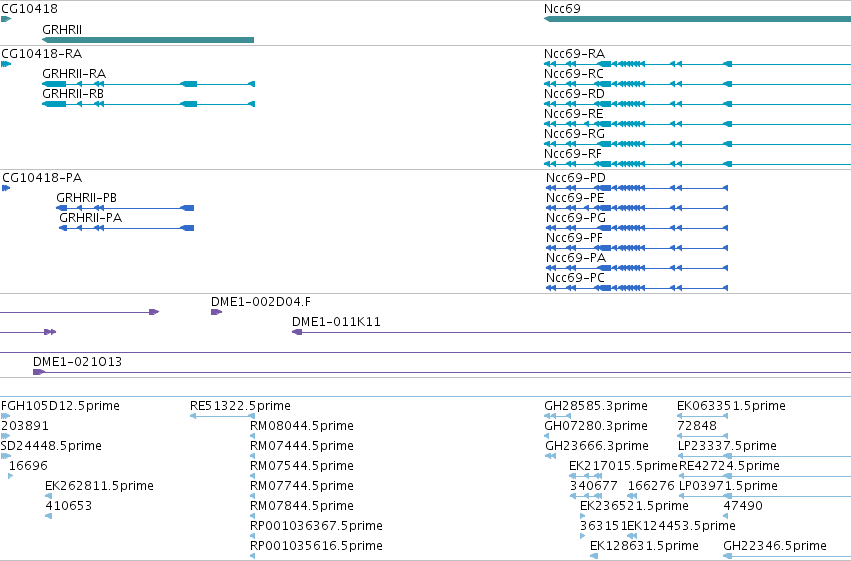
Task: Open the RP001035616.5prime EST label
Action: [x=316, y=547]
